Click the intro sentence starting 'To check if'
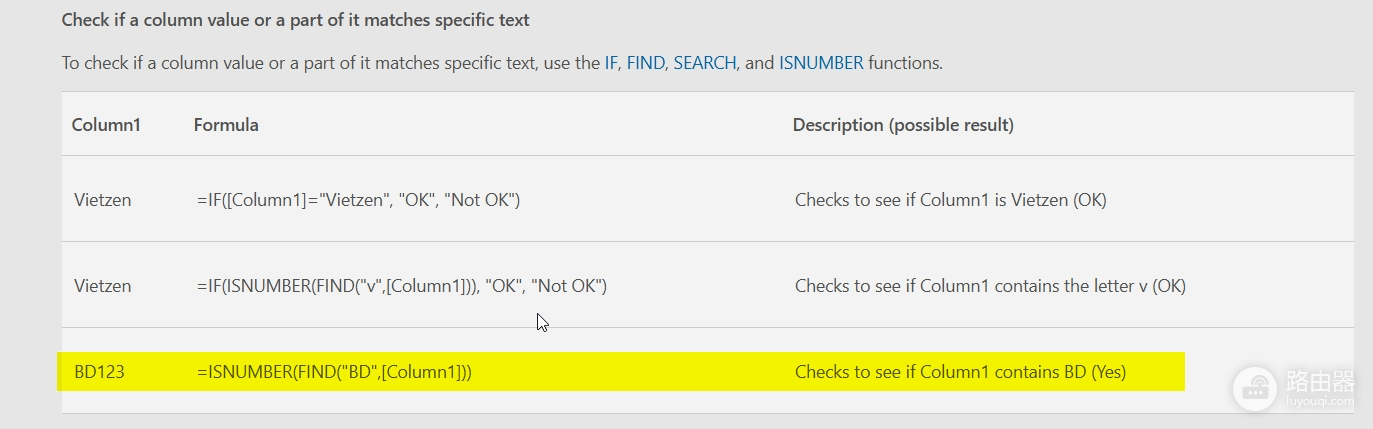Viewport: 1373px width, 429px height. (x=502, y=62)
